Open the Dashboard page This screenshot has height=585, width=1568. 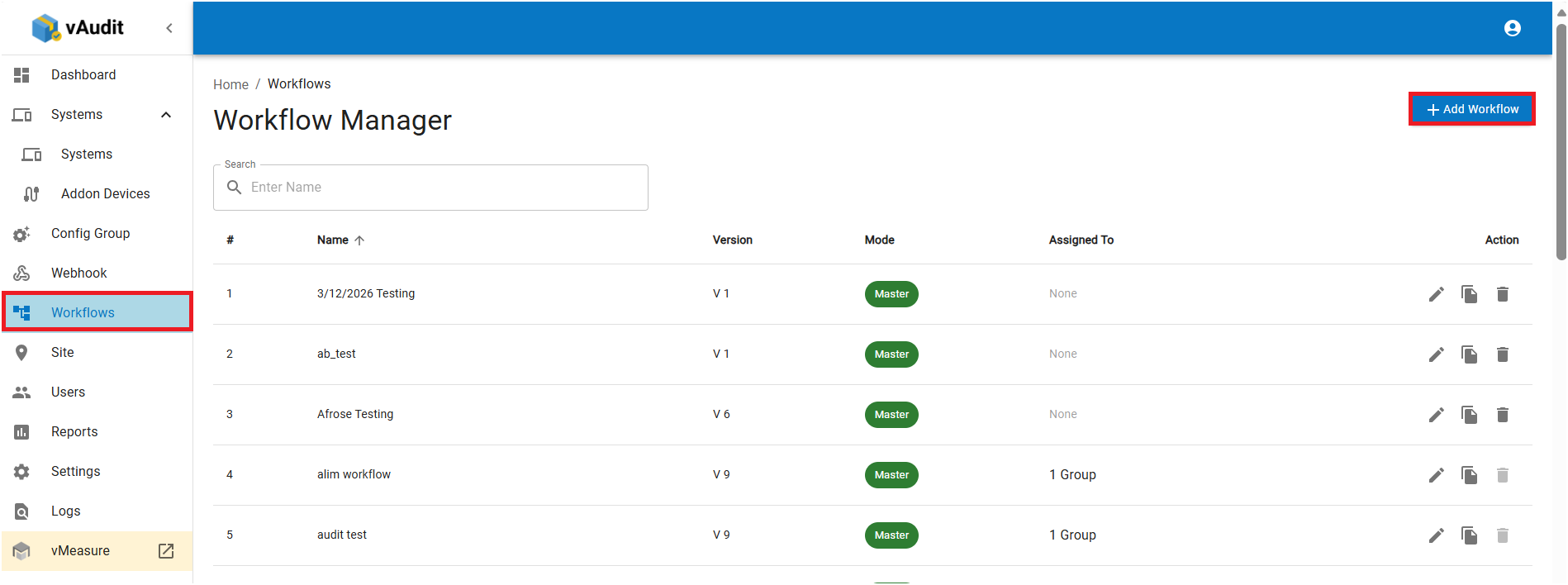click(97, 75)
